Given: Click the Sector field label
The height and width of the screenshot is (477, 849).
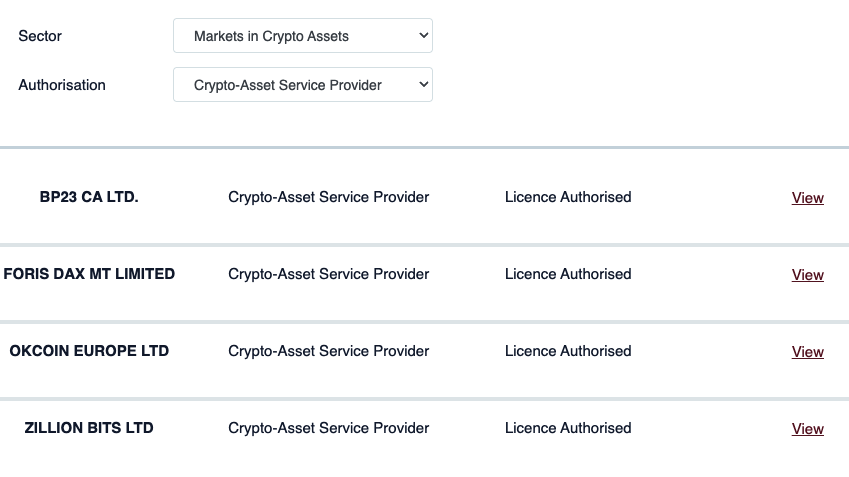Looking at the screenshot, I should [x=40, y=36].
